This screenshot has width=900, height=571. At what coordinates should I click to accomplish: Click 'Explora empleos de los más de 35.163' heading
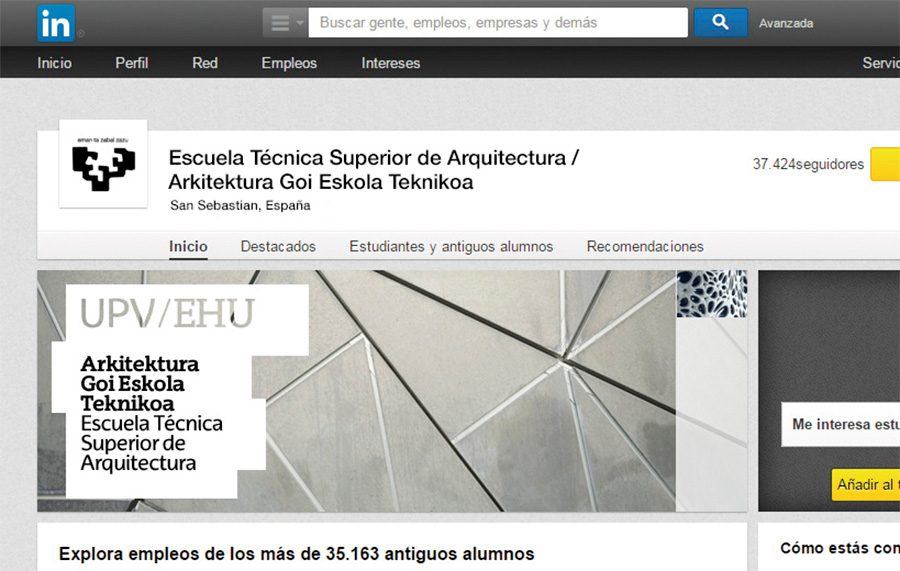pyautogui.click(x=296, y=554)
